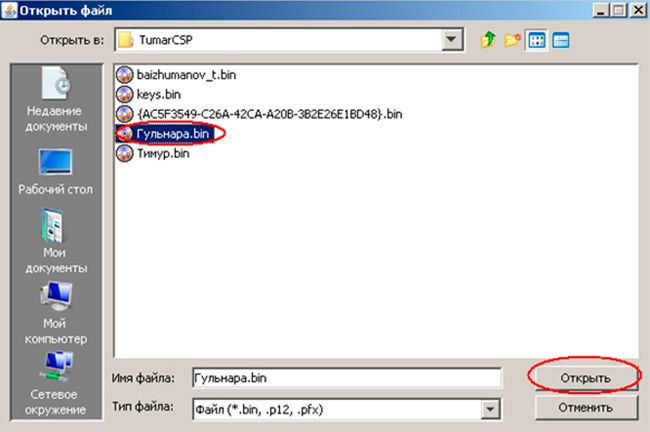Open Сетевое окружение location
Screen dimensions: 650x432
56,383
